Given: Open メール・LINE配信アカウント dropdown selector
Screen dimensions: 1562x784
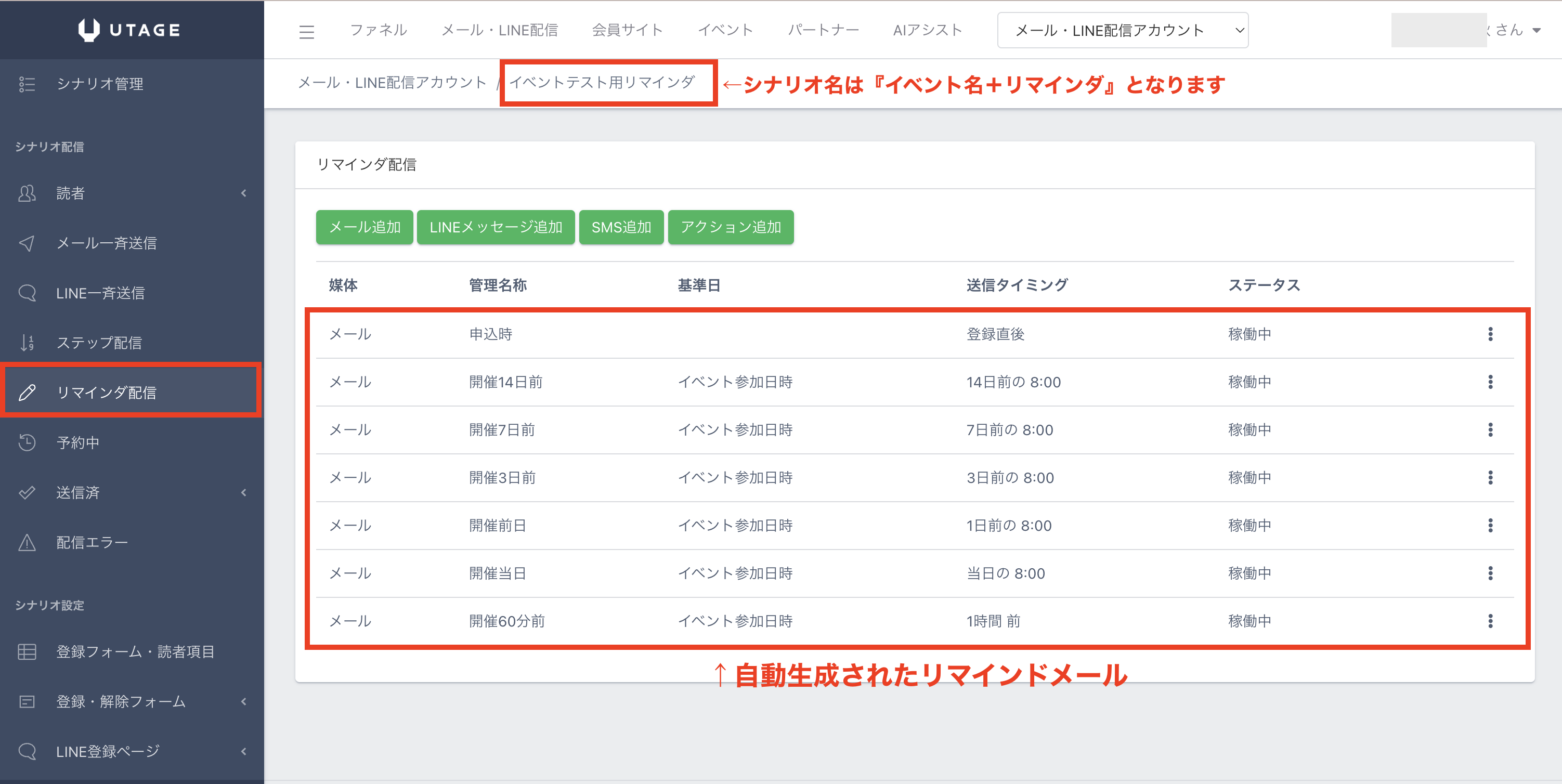Looking at the screenshot, I should pyautogui.click(x=1122, y=30).
